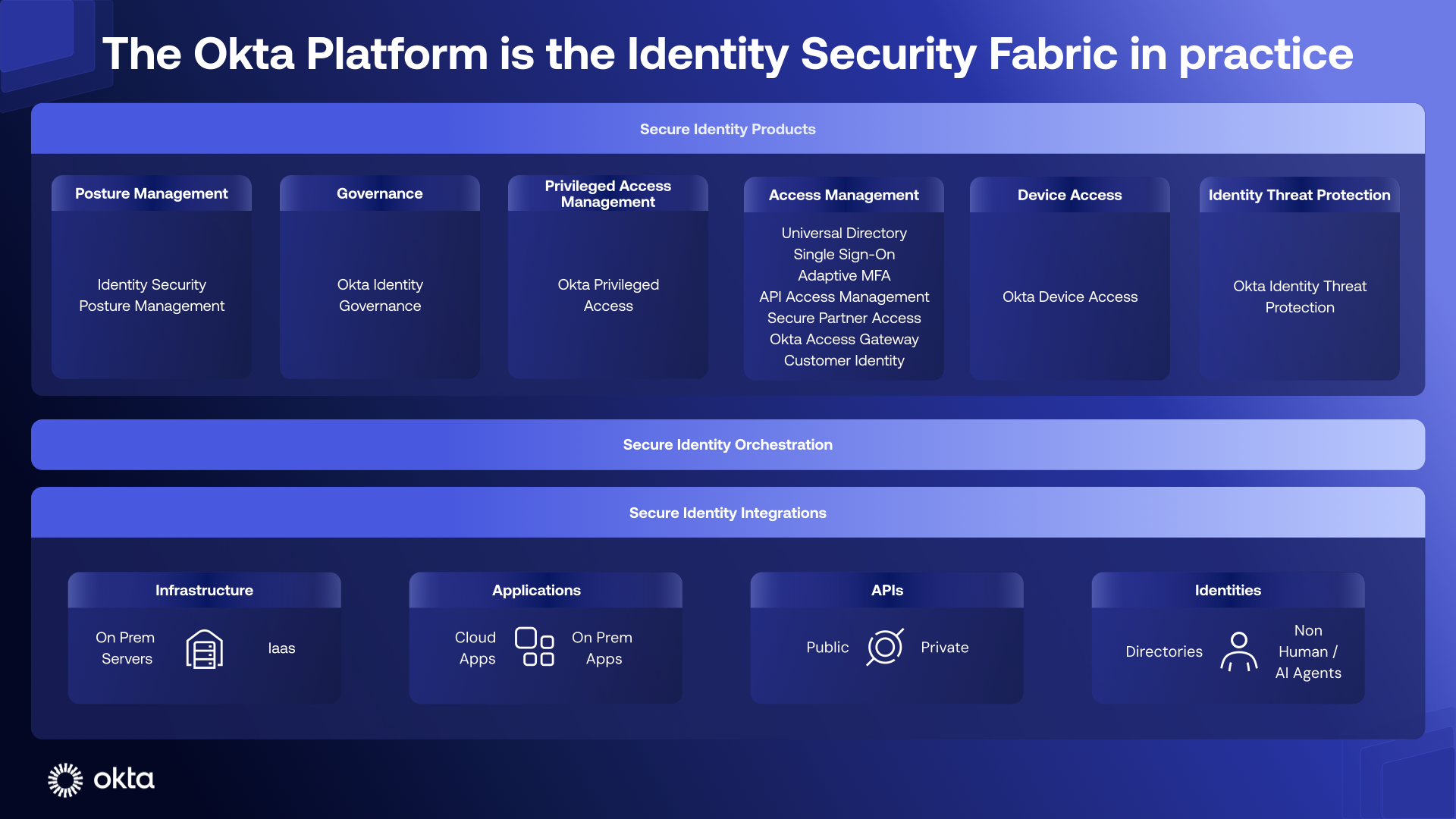Viewport: 1456px width, 819px height.
Task: Click the Iaas label under Infrastructure
Action: (281, 648)
